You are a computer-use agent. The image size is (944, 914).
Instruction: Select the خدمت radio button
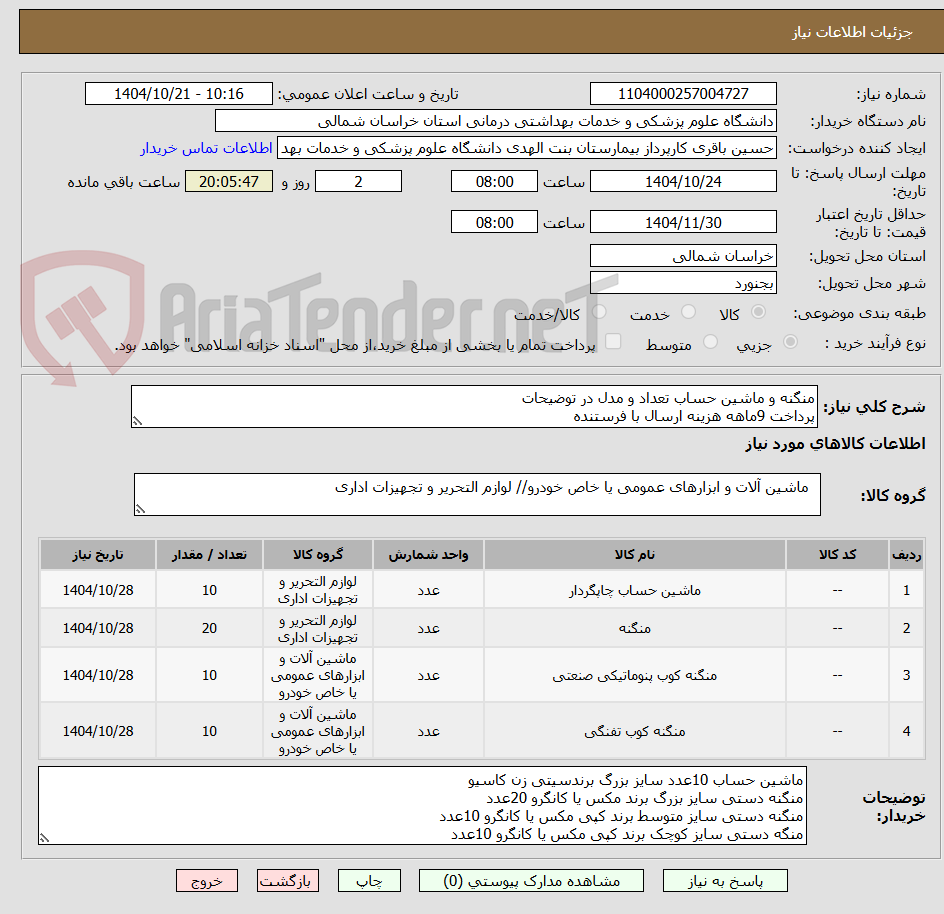click(688, 312)
